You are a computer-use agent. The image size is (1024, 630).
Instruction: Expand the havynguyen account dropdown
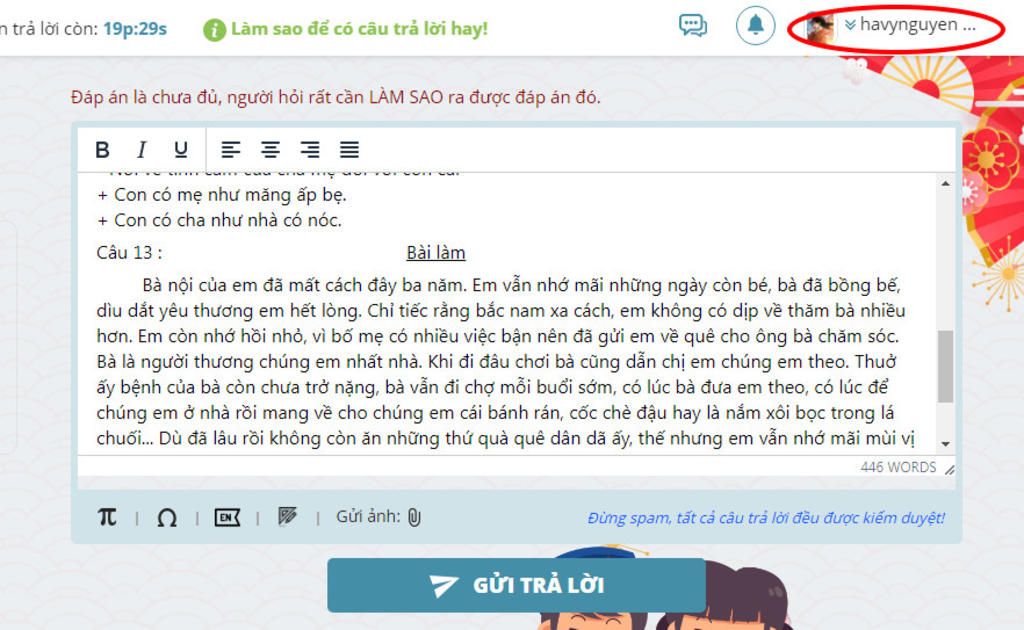(850, 25)
